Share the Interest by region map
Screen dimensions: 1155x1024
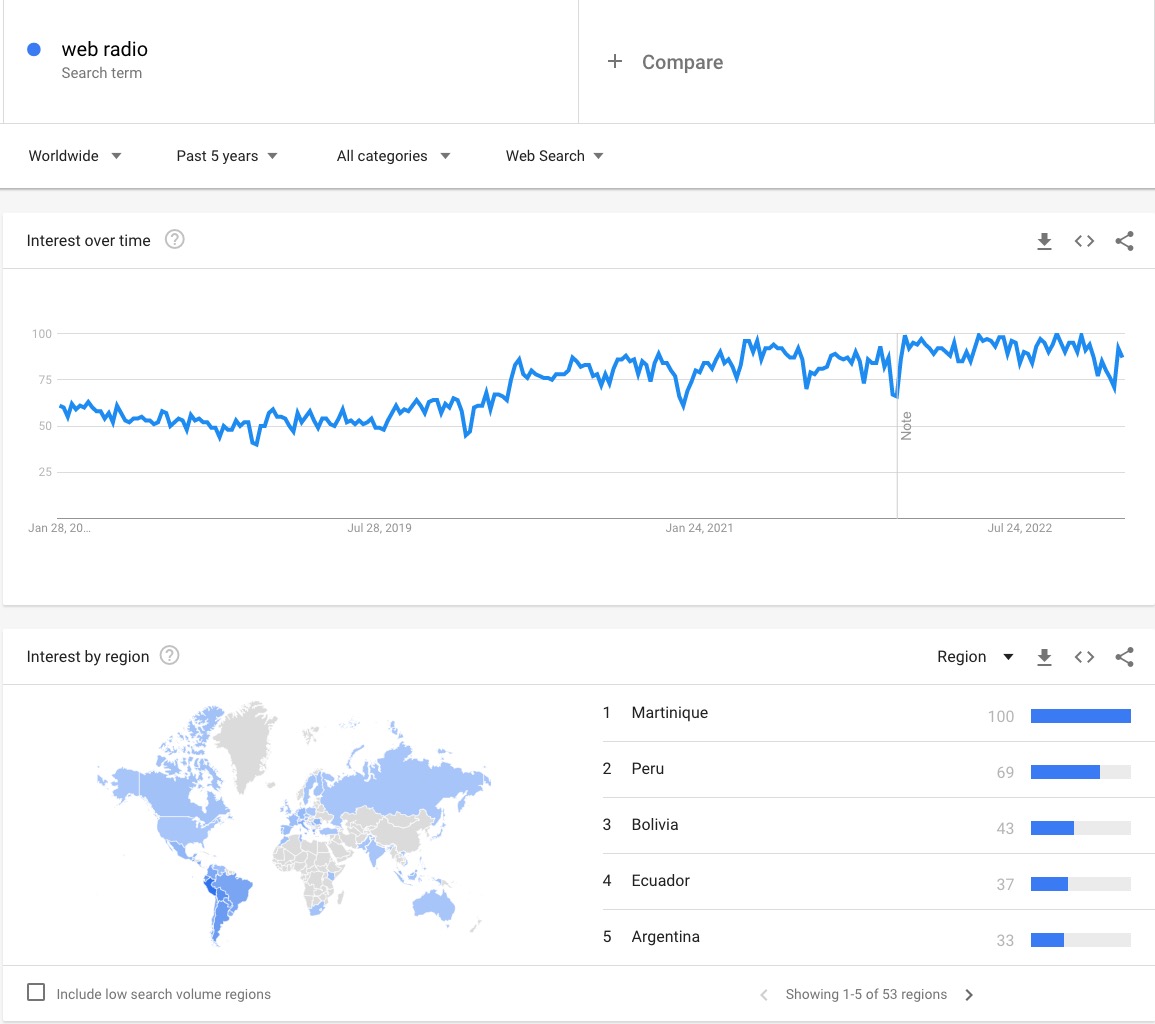coord(1124,657)
